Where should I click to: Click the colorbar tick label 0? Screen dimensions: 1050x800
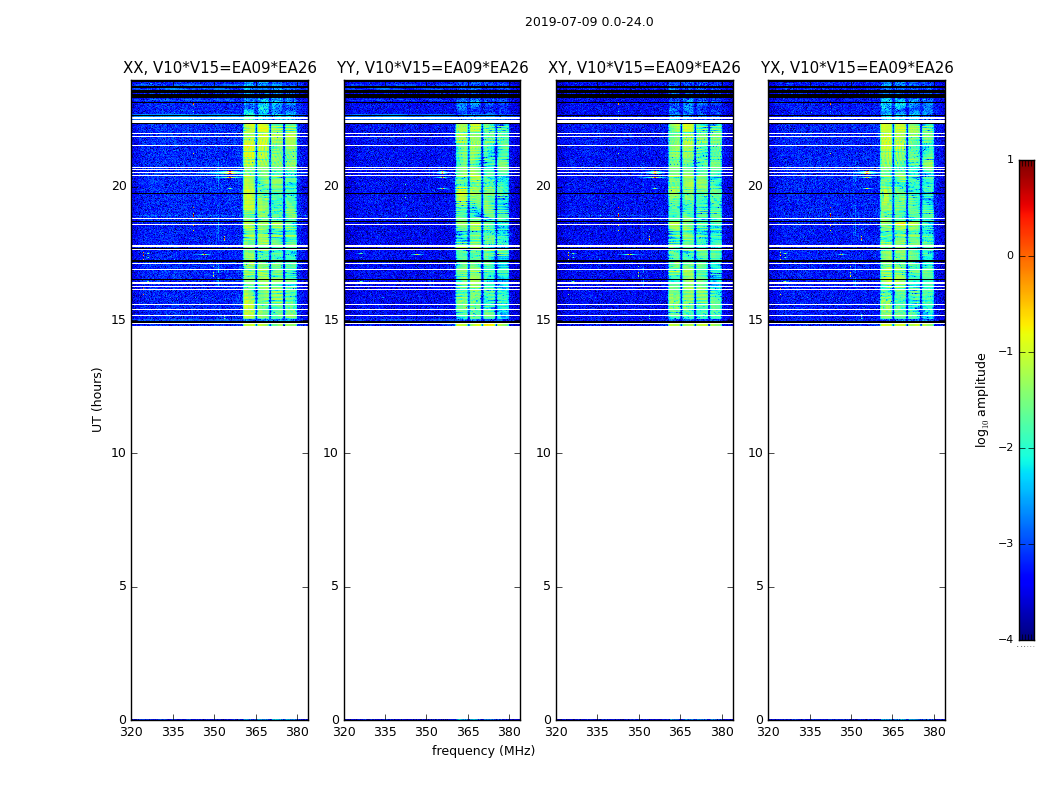(1009, 256)
